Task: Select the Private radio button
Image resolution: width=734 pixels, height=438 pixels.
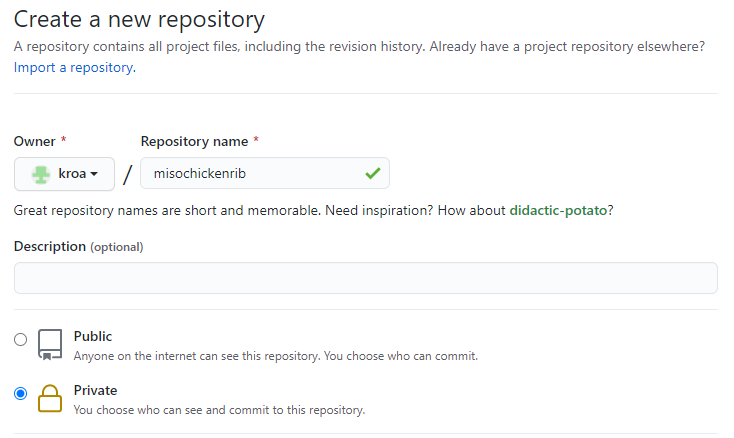Action: [21, 394]
